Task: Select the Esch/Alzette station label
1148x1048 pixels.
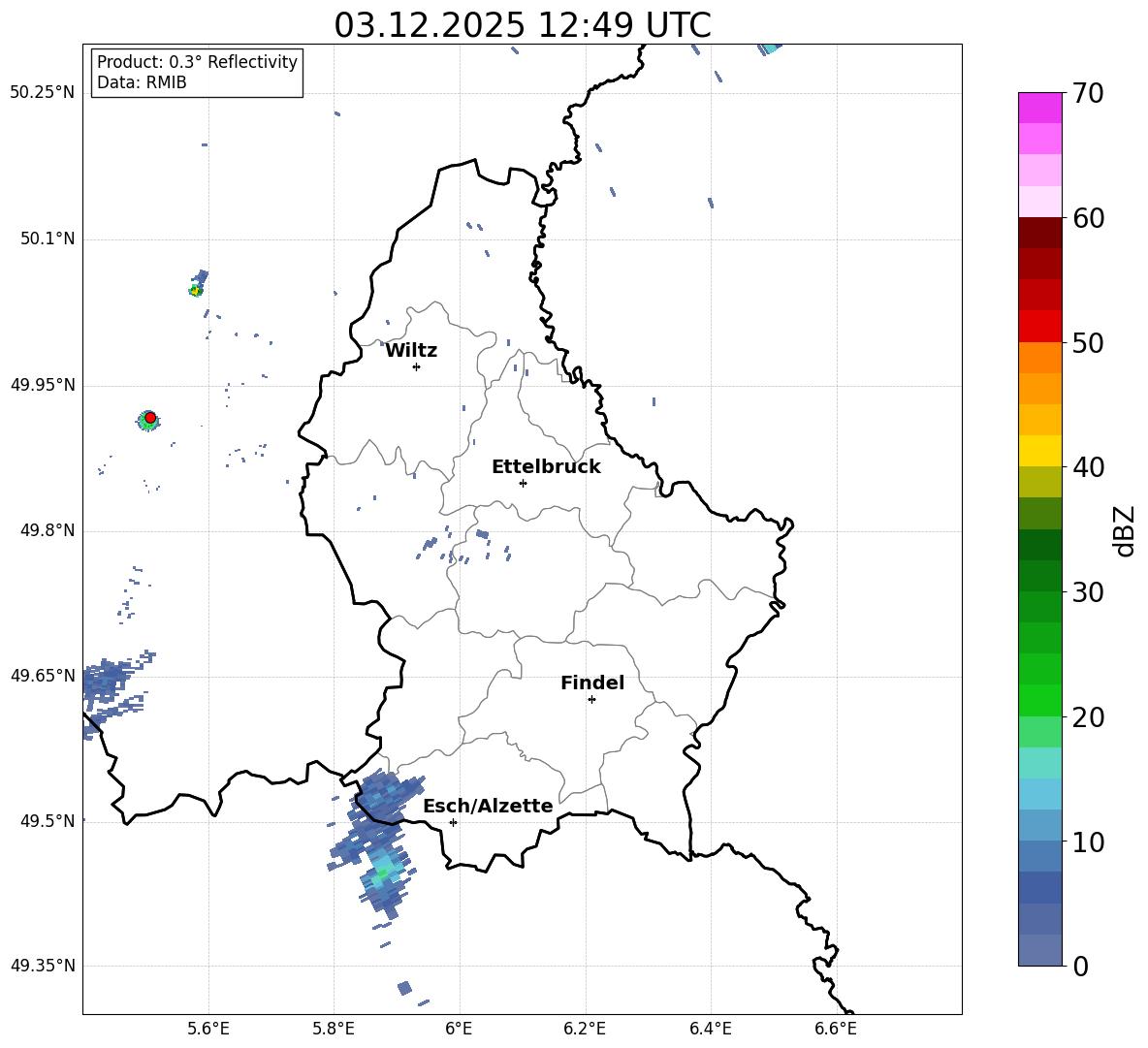Action: pyautogui.click(x=489, y=807)
